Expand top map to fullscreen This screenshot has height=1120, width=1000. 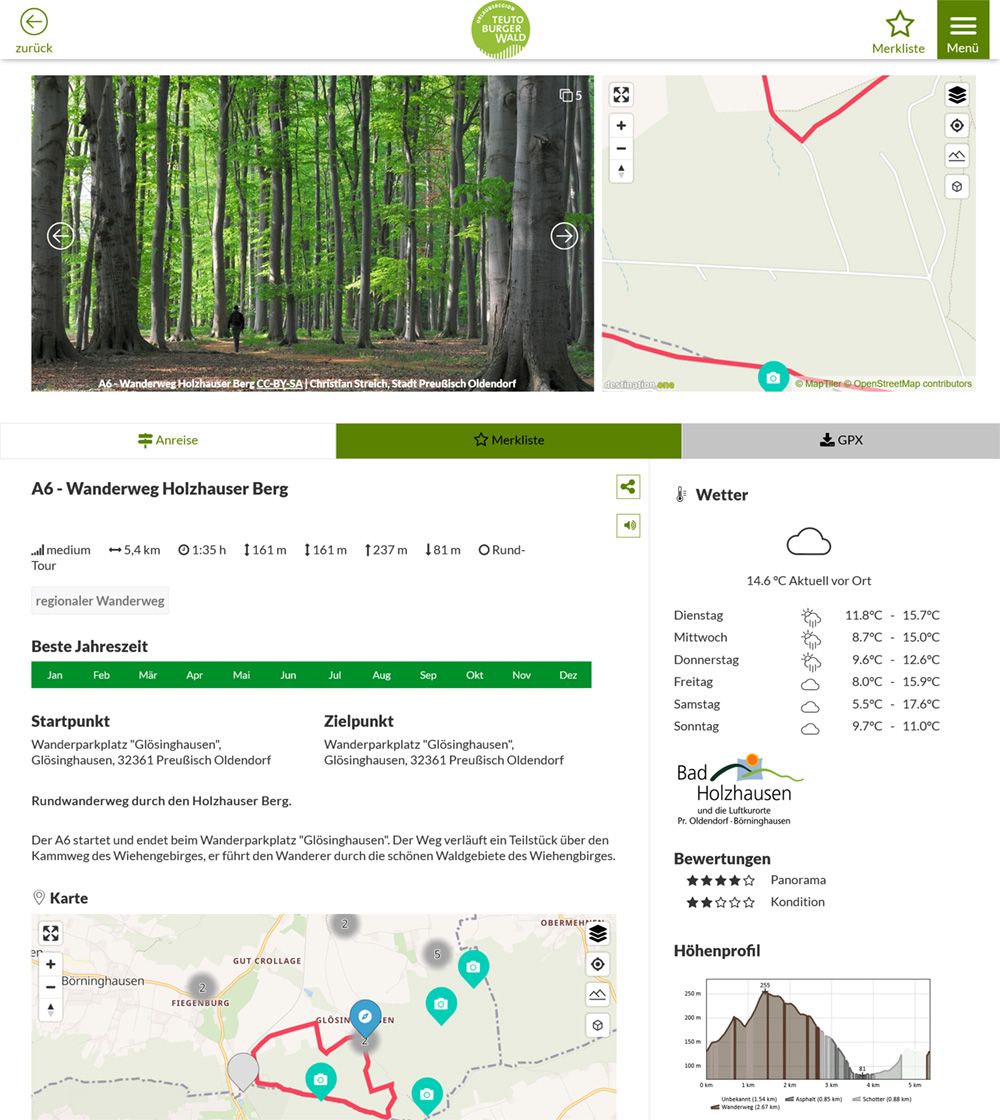point(621,95)
